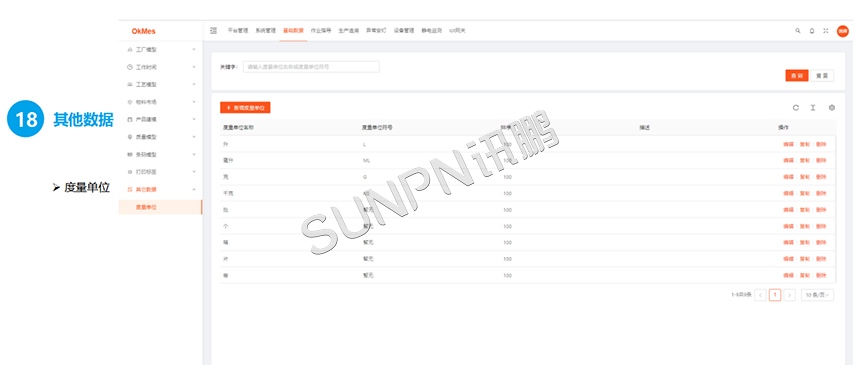This screenshot has width=860, height=365.
Task: Switch to 设备管理 top tab
Action: coord(404,31)
